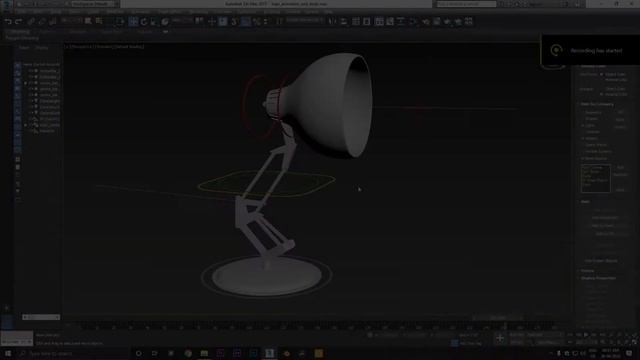Activate the Select and Place tool

165,21
